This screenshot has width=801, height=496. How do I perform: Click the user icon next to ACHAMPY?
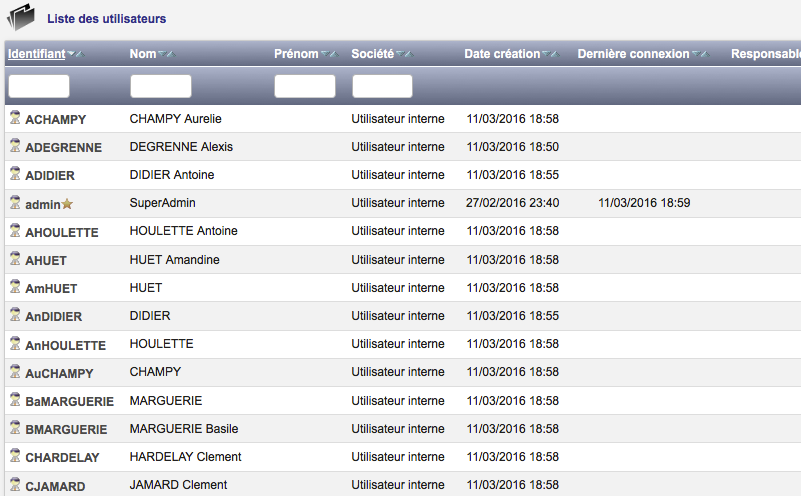tap(15, 118)
